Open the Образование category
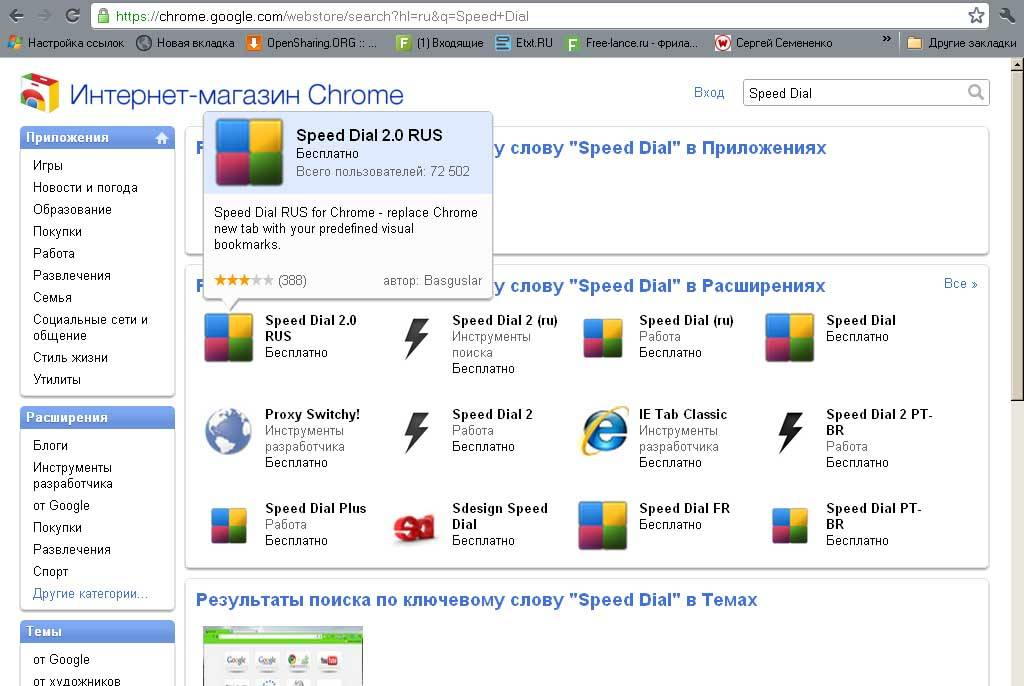 pos(72,210)
